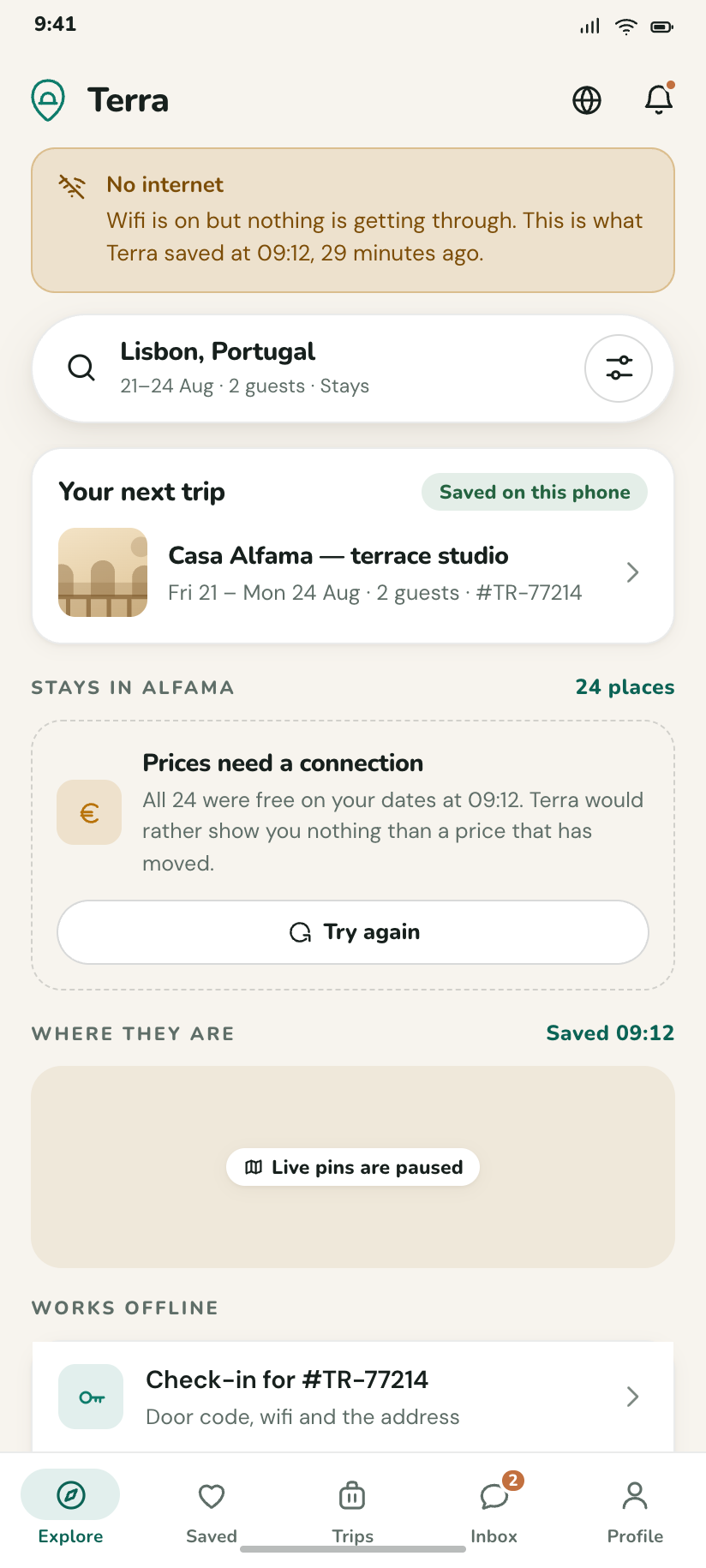Open Casa Alfama trip details chevron

pos(633,572)
